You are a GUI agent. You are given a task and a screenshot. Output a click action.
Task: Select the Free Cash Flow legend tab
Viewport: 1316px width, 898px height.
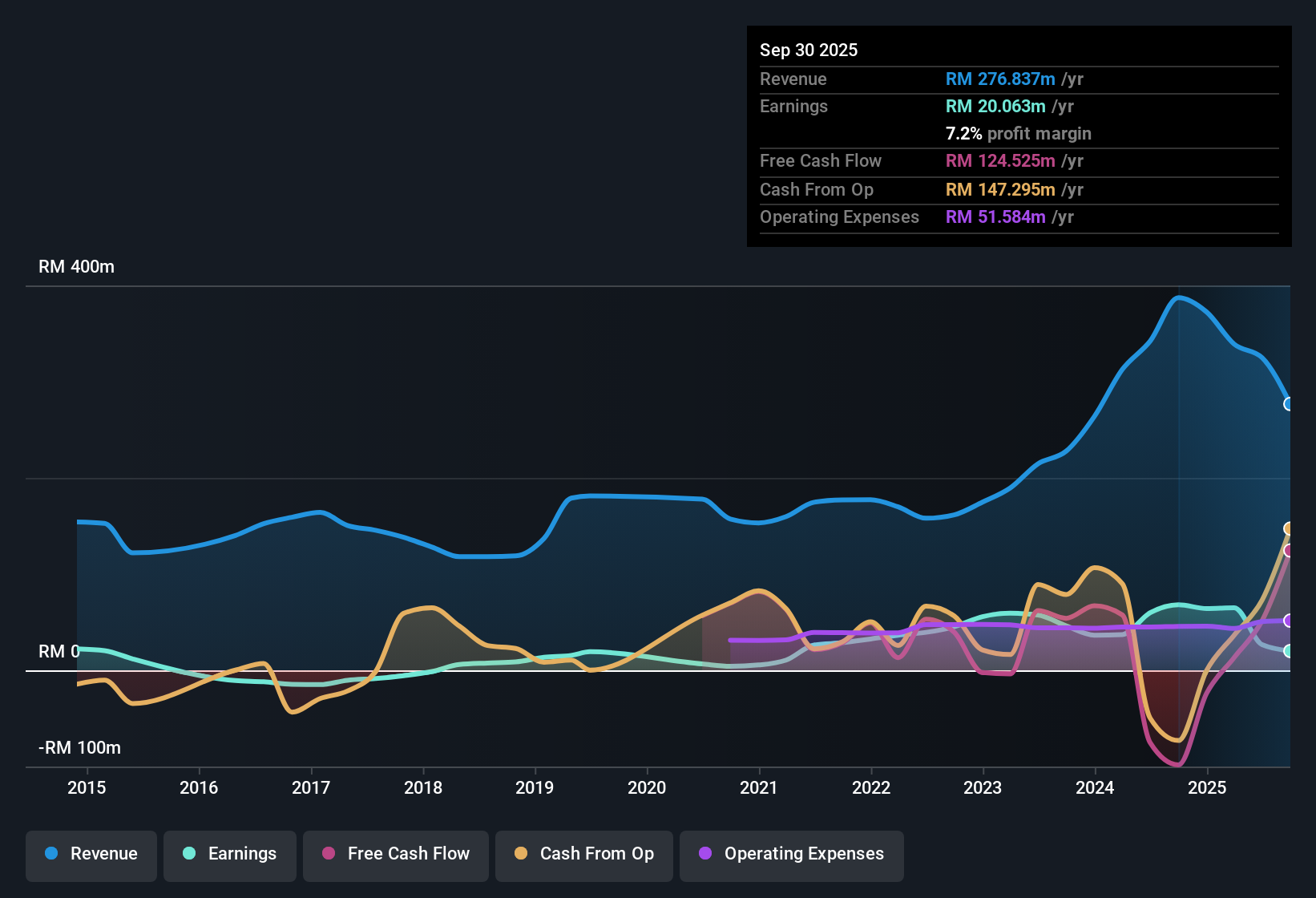(395, 854)
